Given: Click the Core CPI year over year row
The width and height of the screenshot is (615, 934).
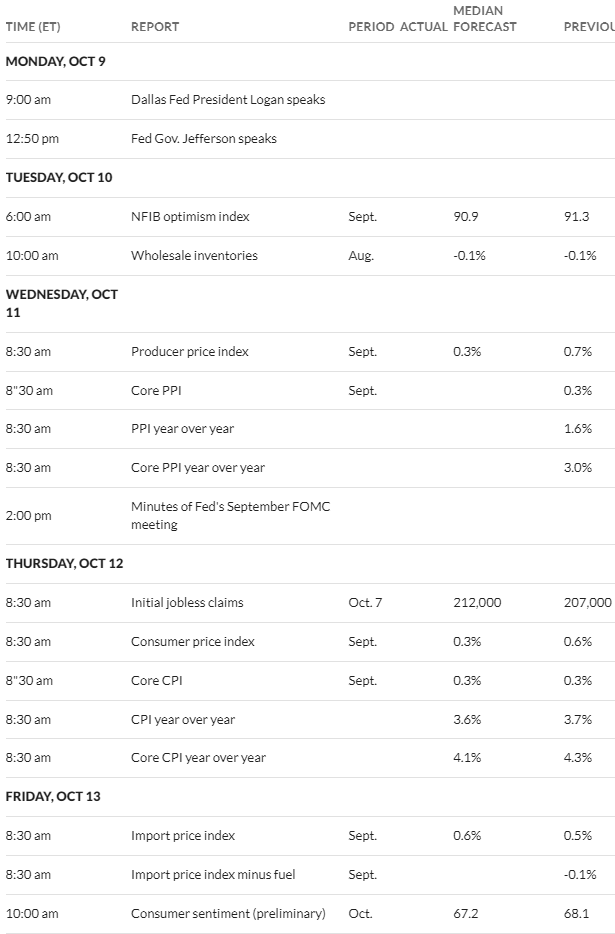Looking at the screenshot, I should 310,758.
